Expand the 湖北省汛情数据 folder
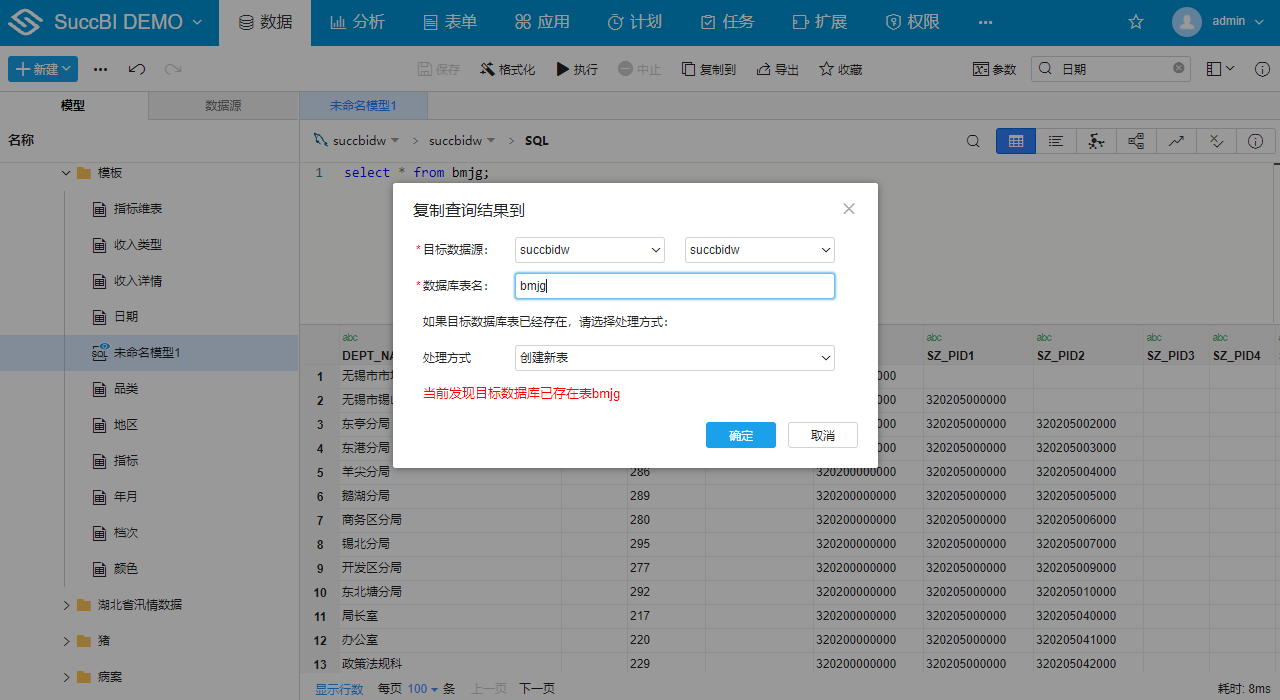 [x=67, y=605]
